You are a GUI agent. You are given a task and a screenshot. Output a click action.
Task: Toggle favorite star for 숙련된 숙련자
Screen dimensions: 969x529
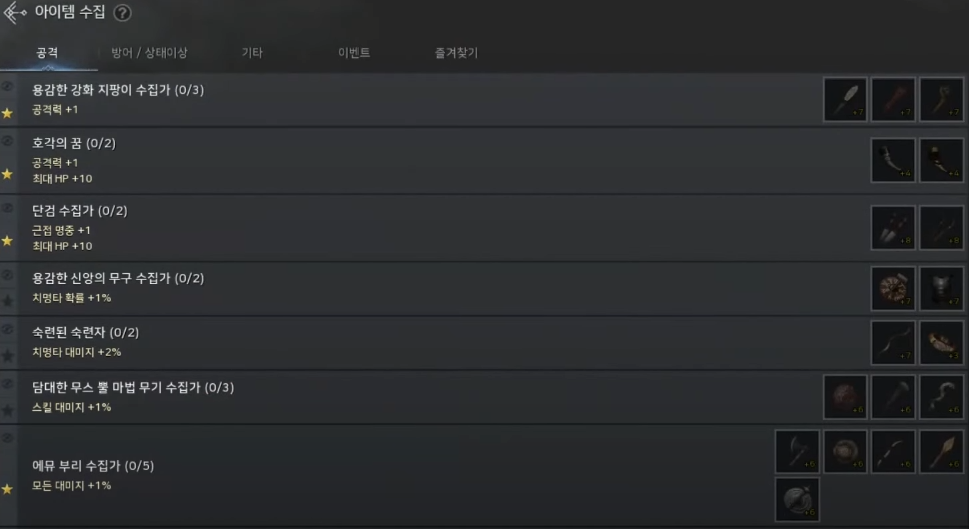[7, 355]
